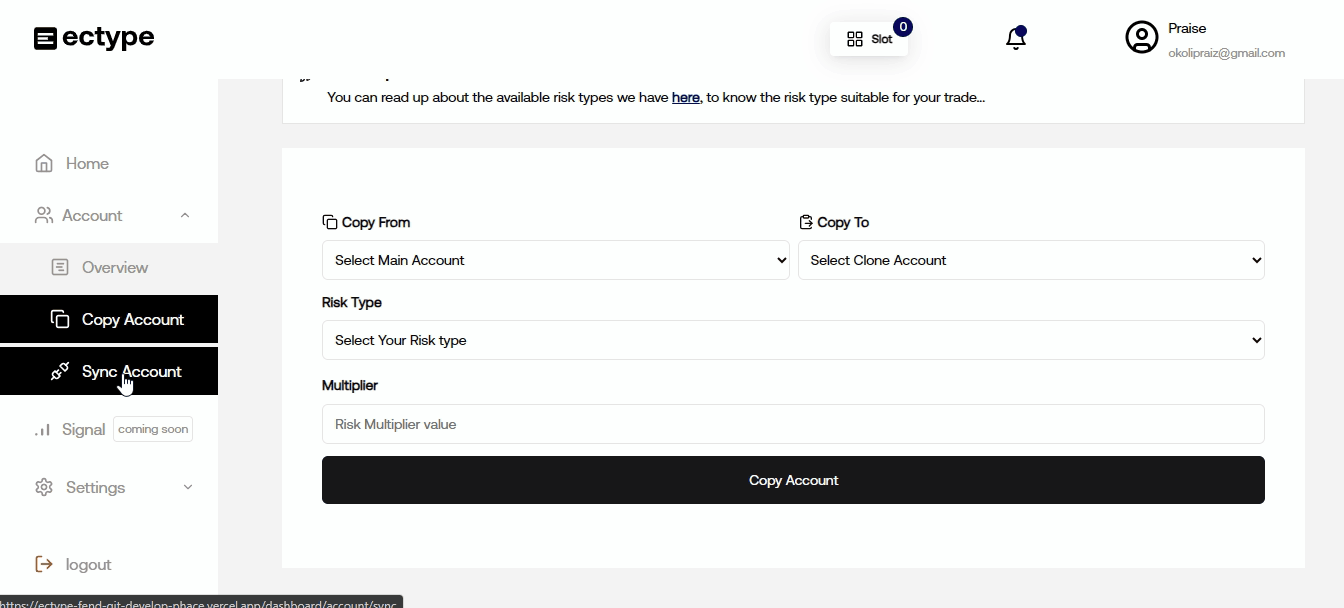
Task: Click the Risk Multiplier value field
Action: 792,424
